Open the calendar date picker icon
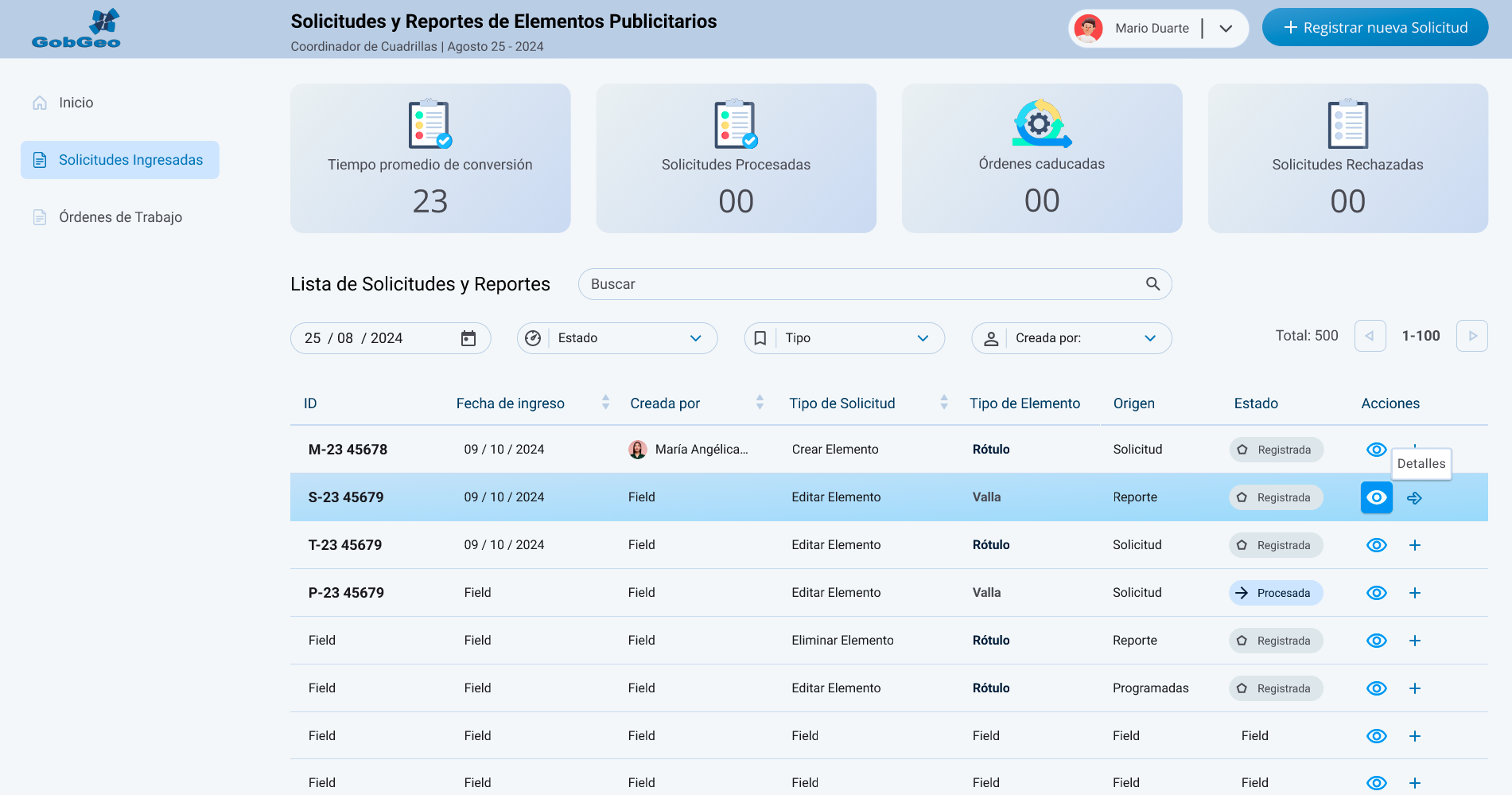 tap(468, 338)
